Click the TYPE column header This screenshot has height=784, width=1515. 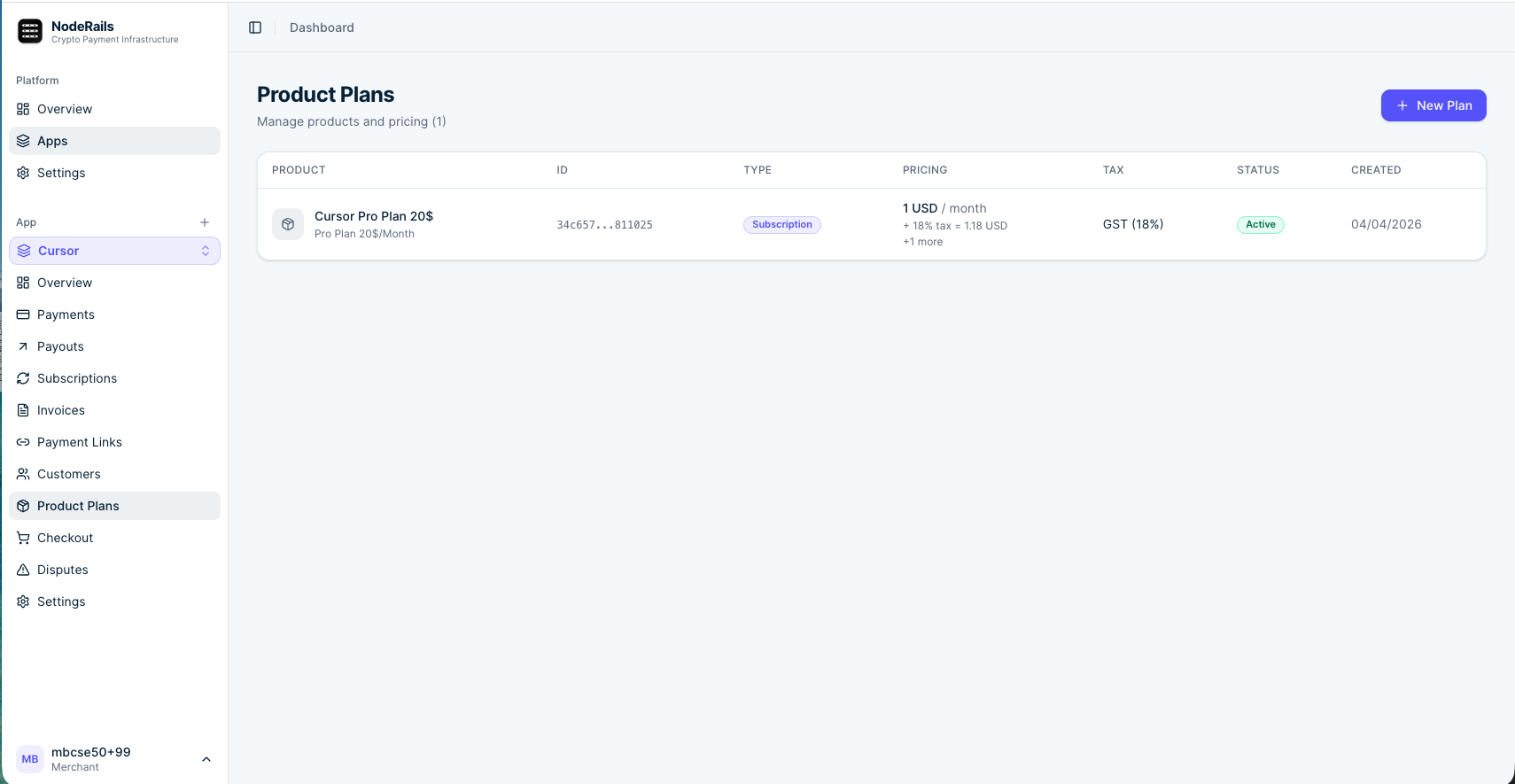(x=757, y=170)
